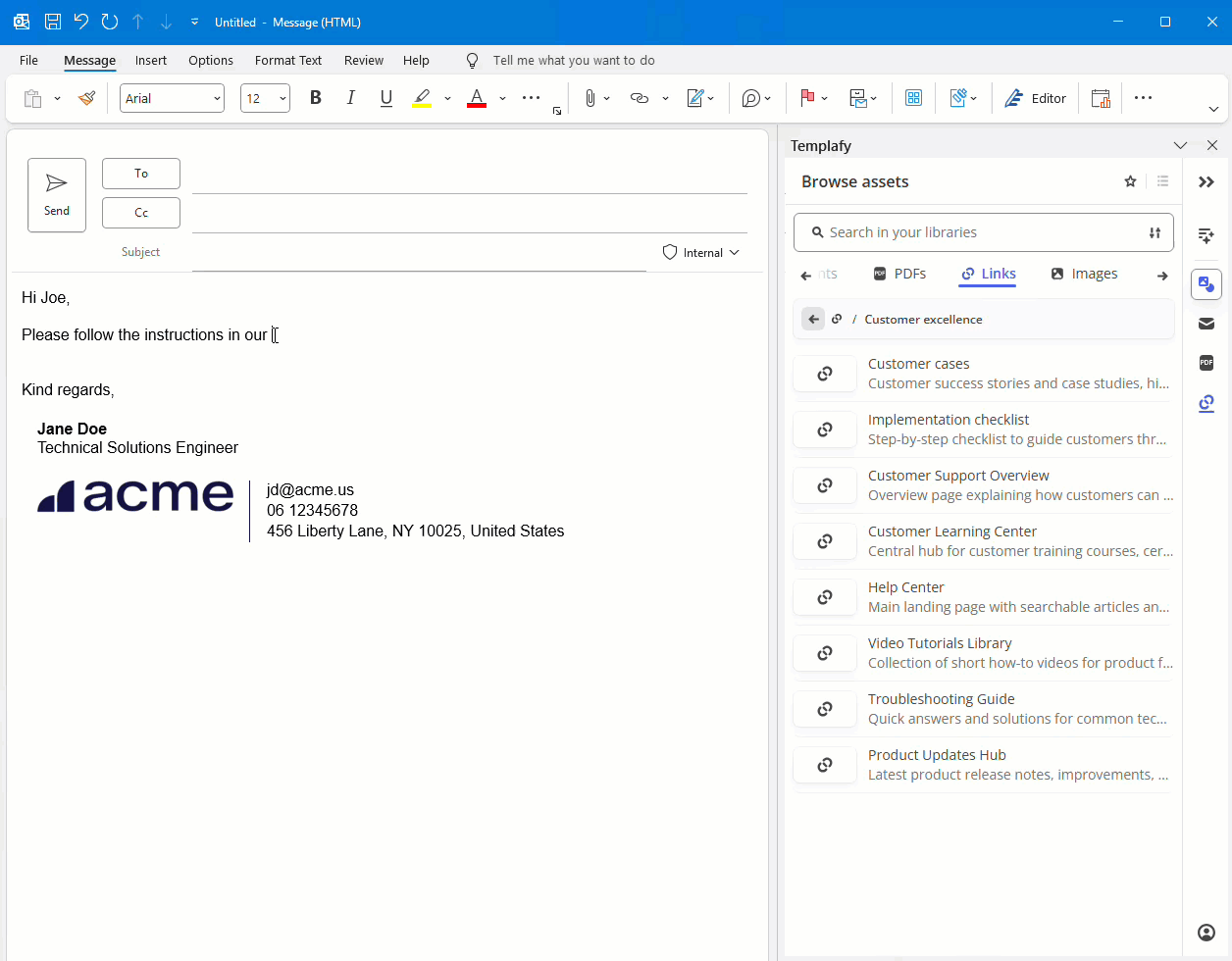Go back from Customer excellence folder
The image size is (1232, 961).
click(x=813, y=319)
